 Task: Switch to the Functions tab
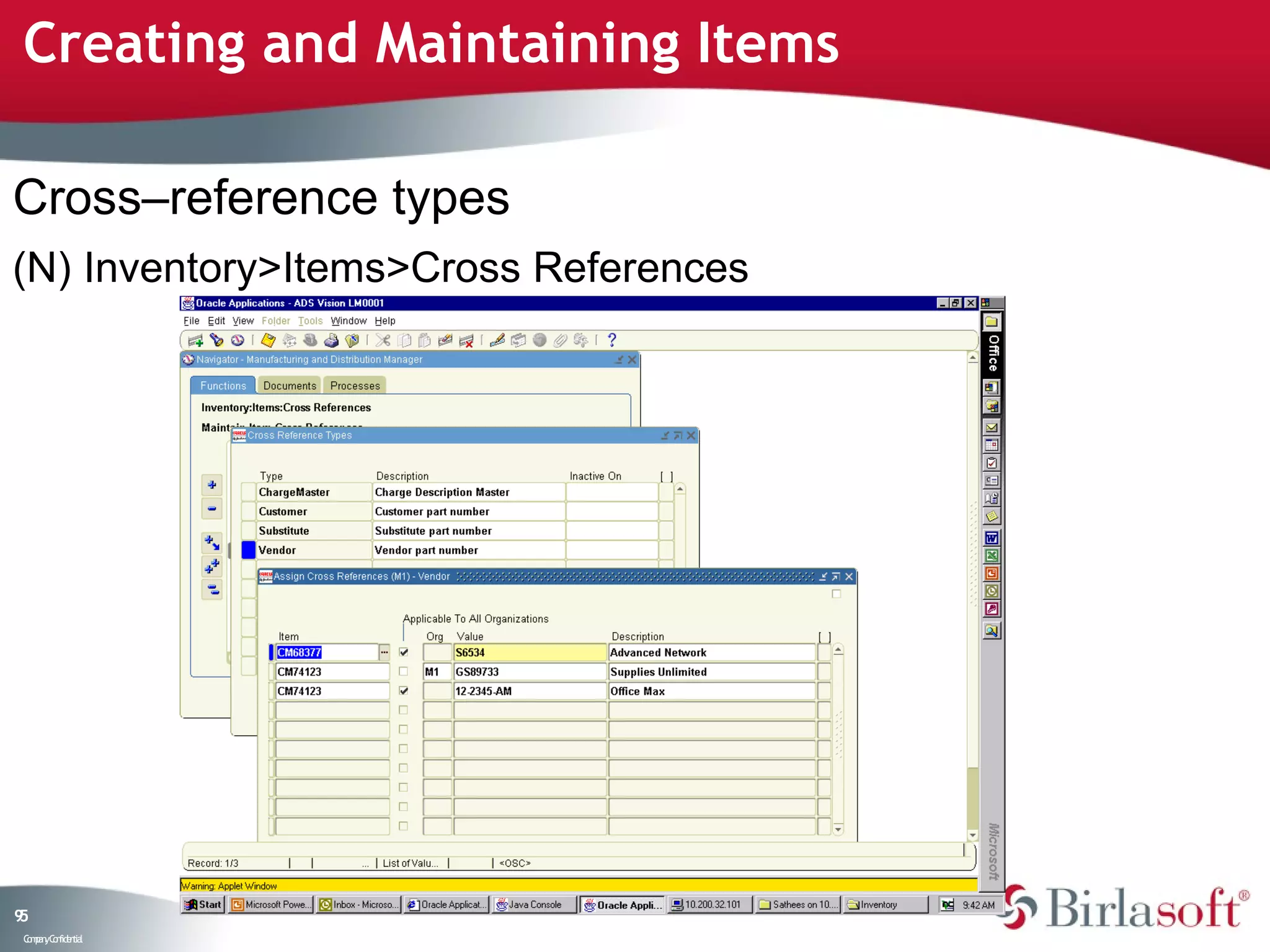[x=223, y=386]
